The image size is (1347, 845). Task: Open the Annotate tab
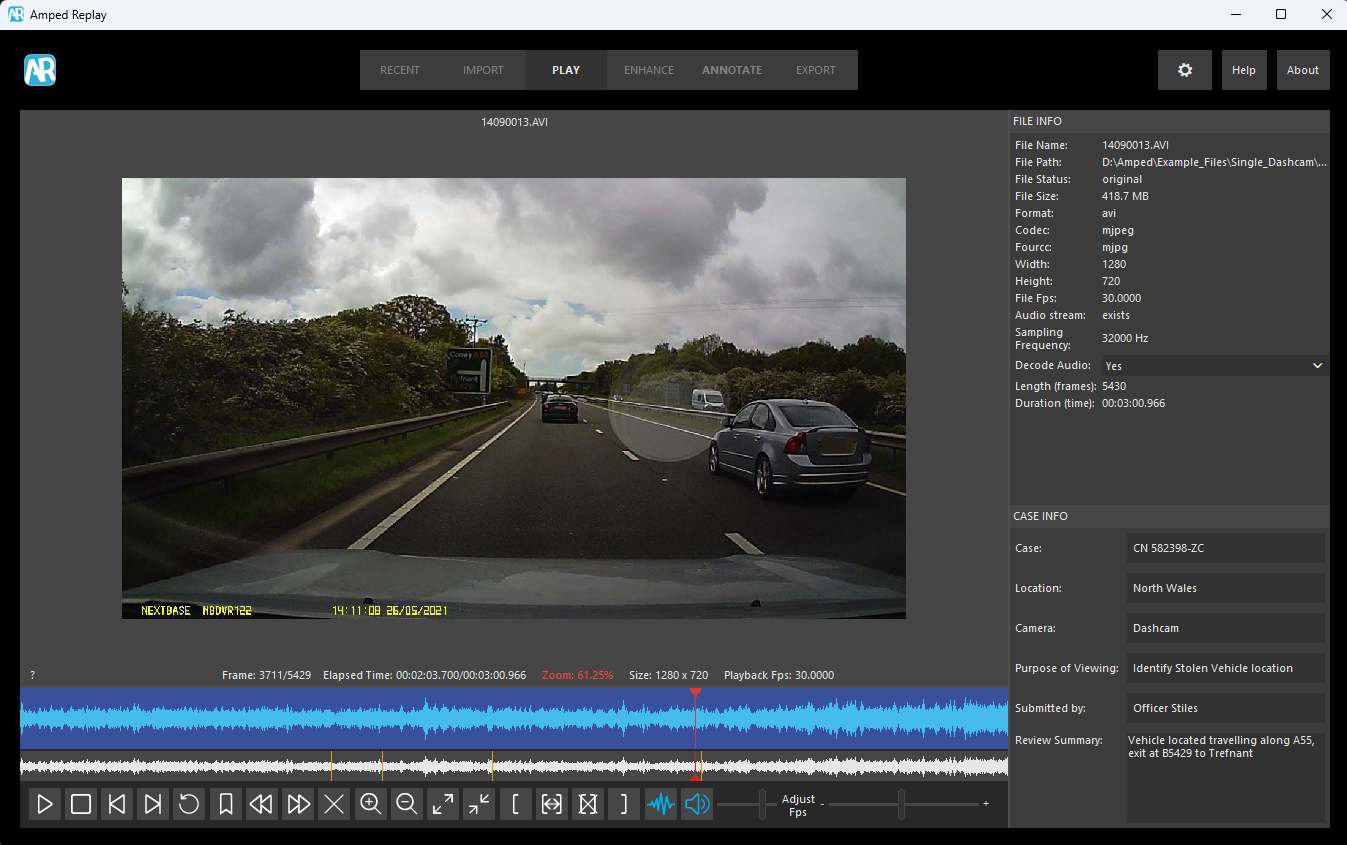pos(732,70)
